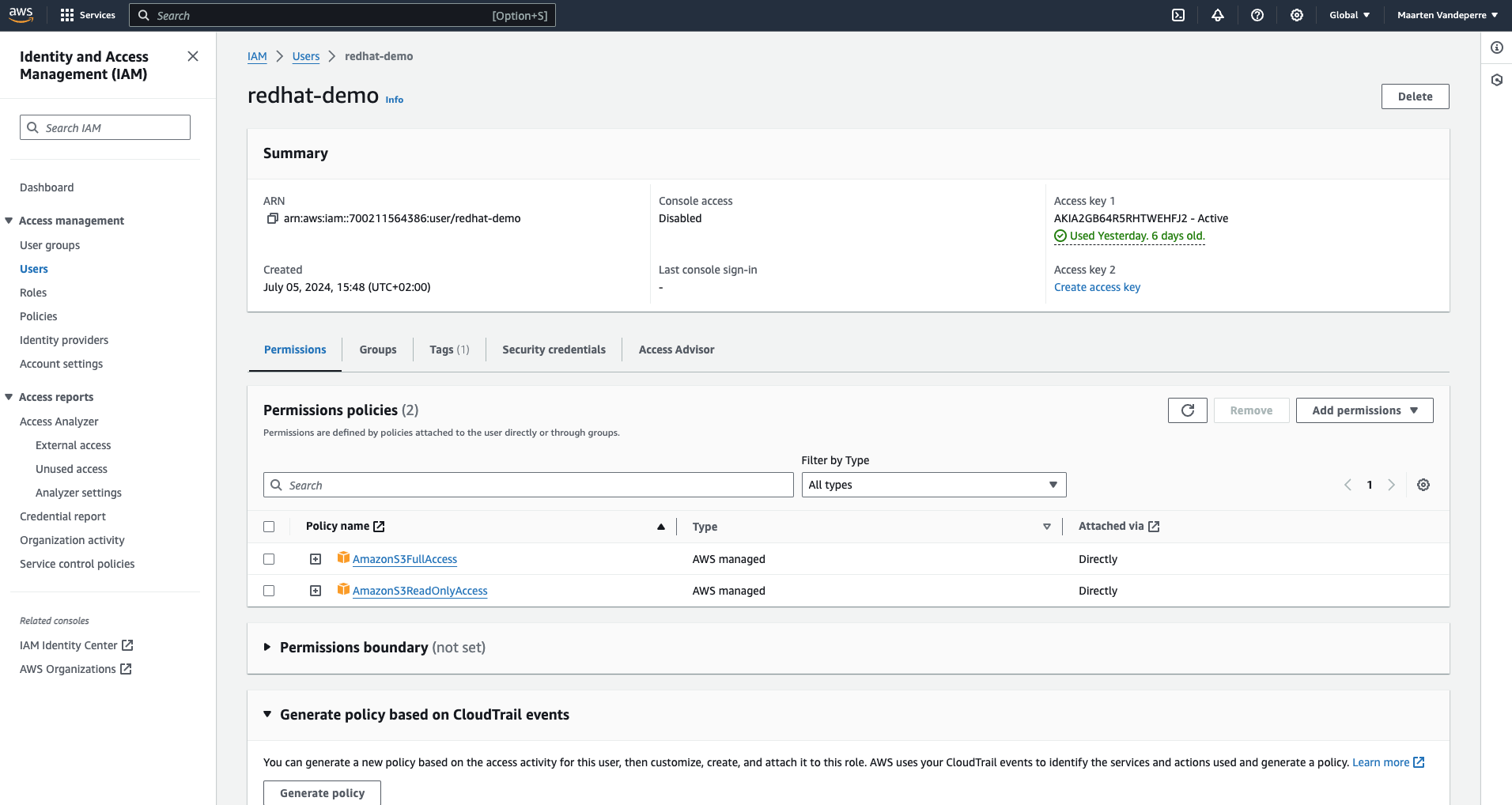This screenshot has width=1512, height=805.
Task: Open the hexagon icon on right edge
Action: (x=1497, y=80)
